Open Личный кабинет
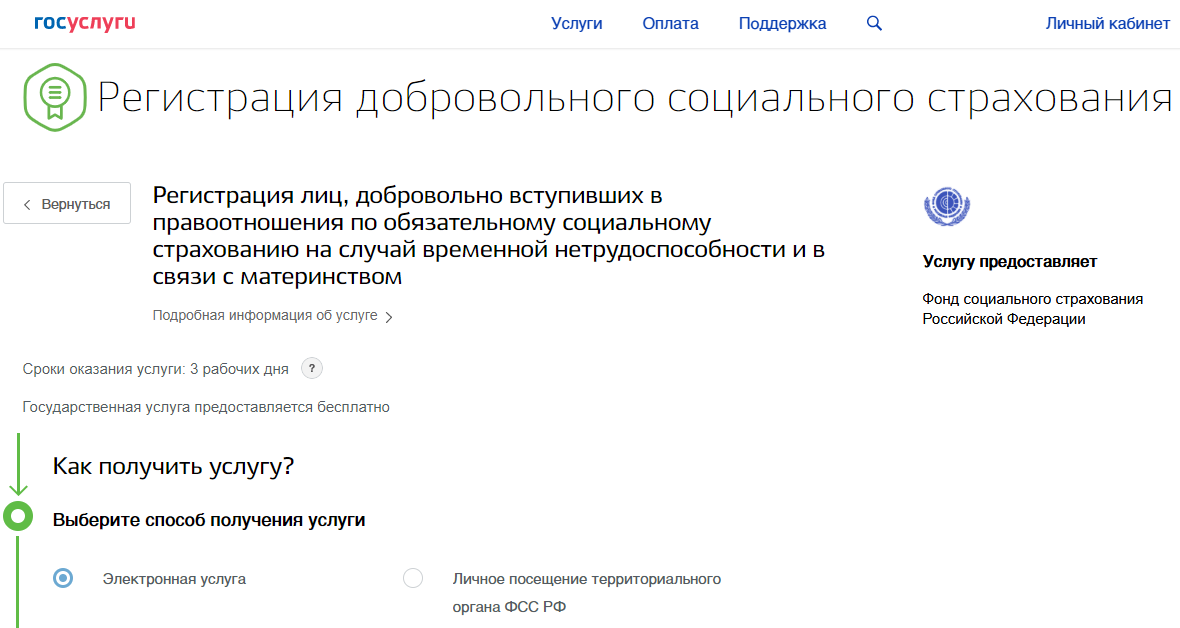Viewport: 1180px width, 628px height. pyautogui.click(x=1107, y=24)
